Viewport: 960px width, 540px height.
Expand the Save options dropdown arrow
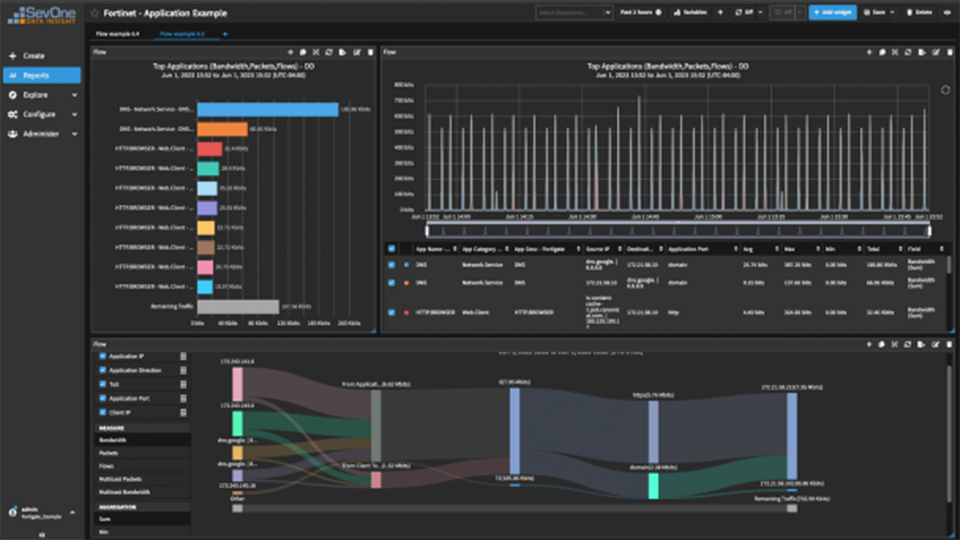pyautogui.click(x=892, y=12)
